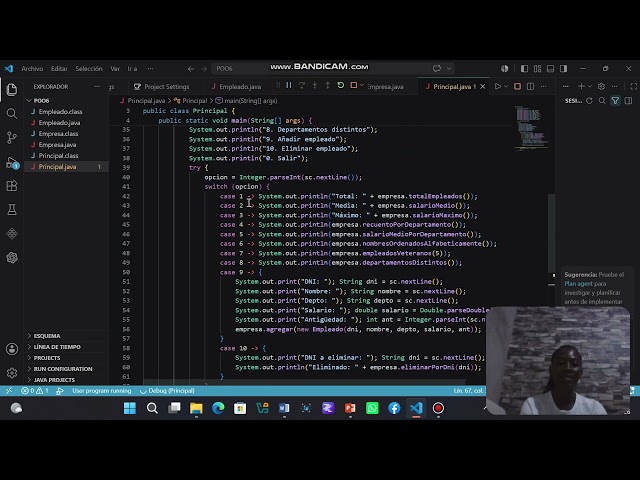640x480 pixels.
Task: Open the Archivo menu
Action: click(x=32, y=69)
